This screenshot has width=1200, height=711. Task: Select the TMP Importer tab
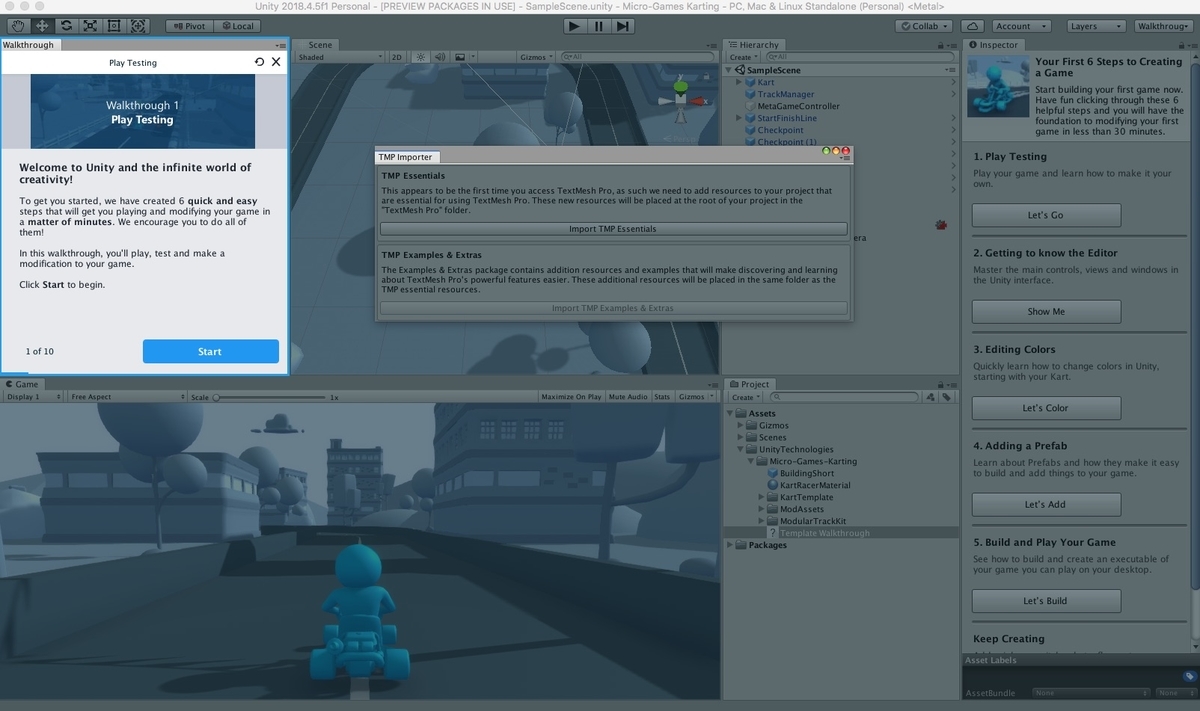click(x=405, y=157)
